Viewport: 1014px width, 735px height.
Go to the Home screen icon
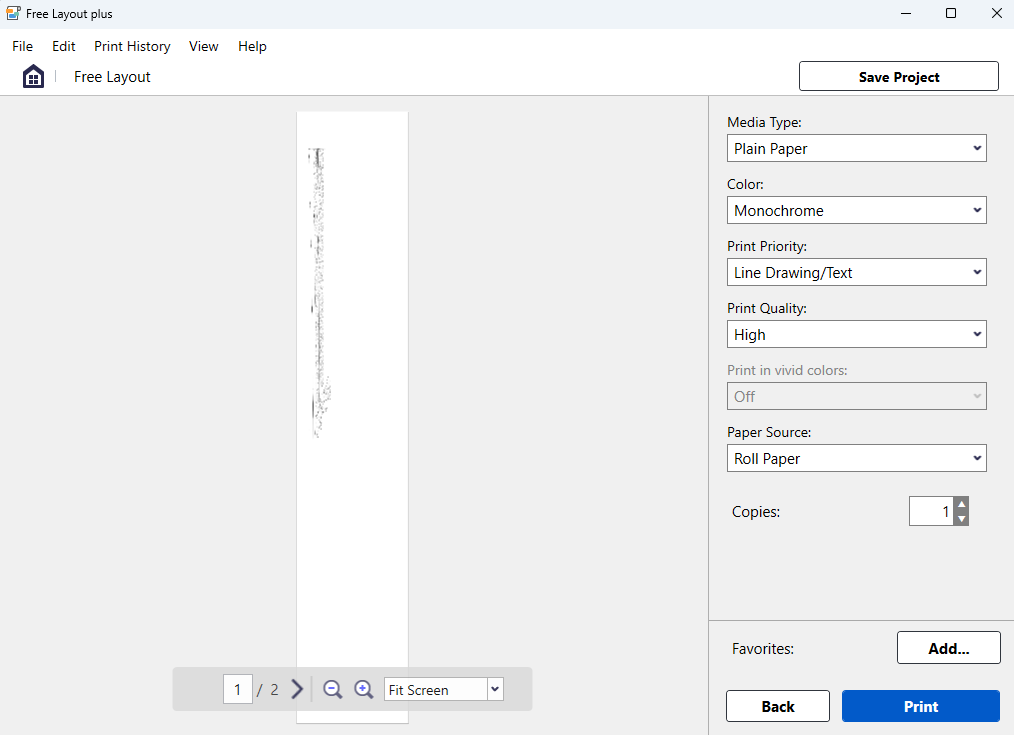point(34,76)
